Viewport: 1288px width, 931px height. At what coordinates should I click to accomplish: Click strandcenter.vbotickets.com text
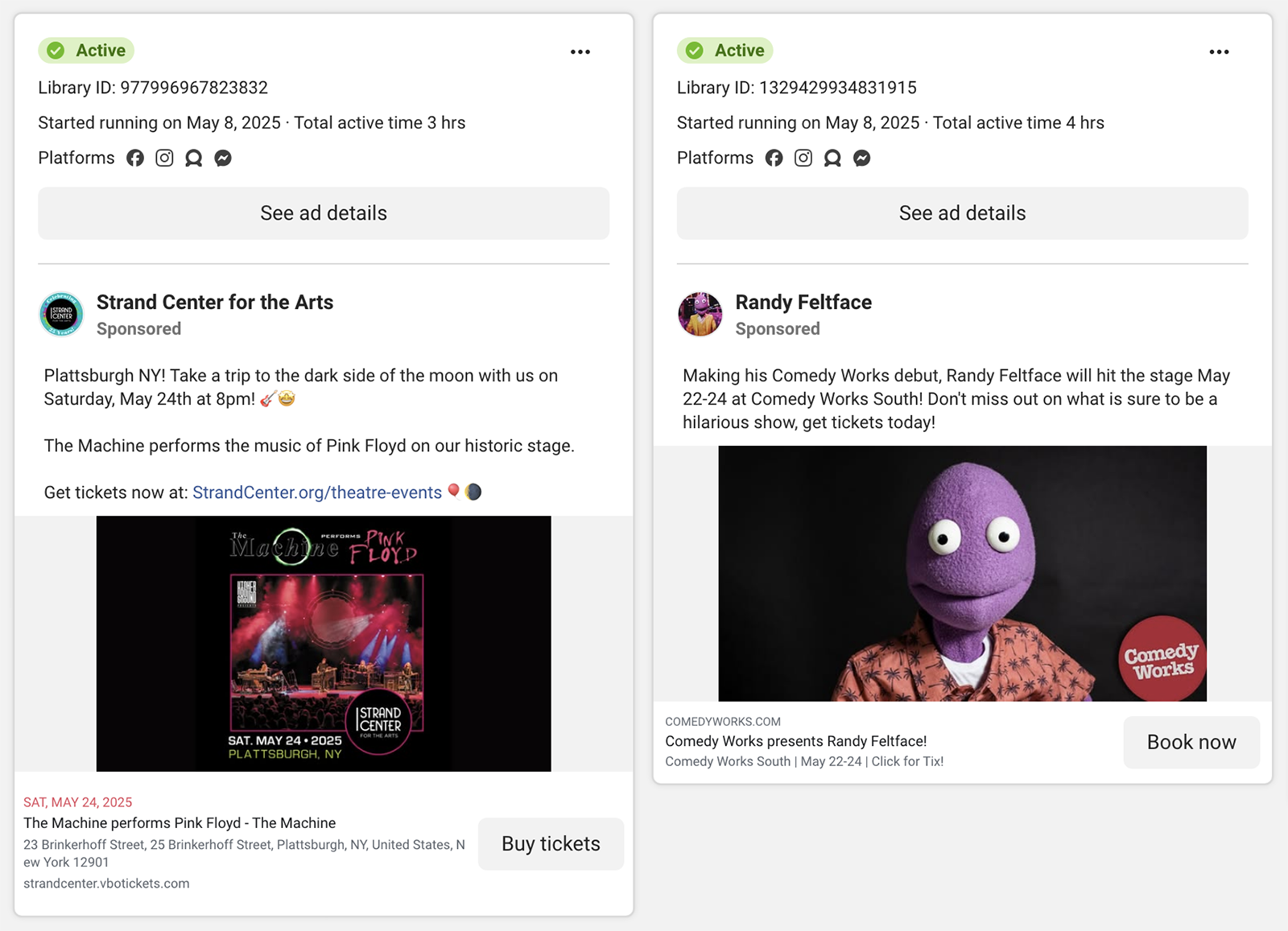pos(106,883)
